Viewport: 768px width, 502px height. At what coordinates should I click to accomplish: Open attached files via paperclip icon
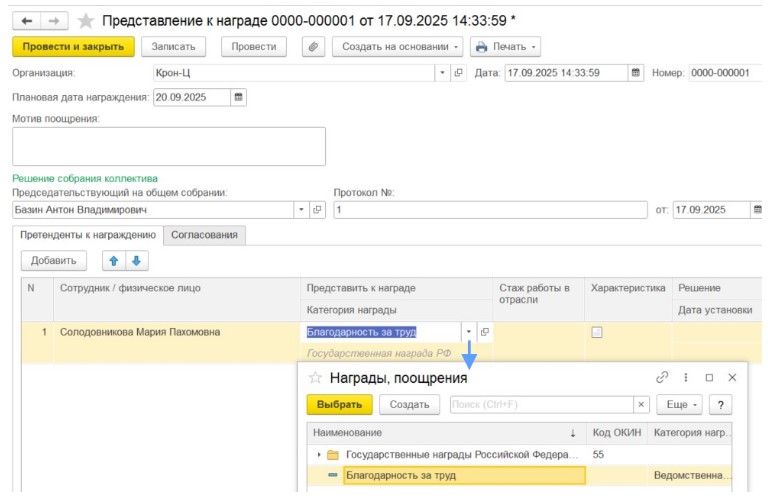[x=314, y=47]
